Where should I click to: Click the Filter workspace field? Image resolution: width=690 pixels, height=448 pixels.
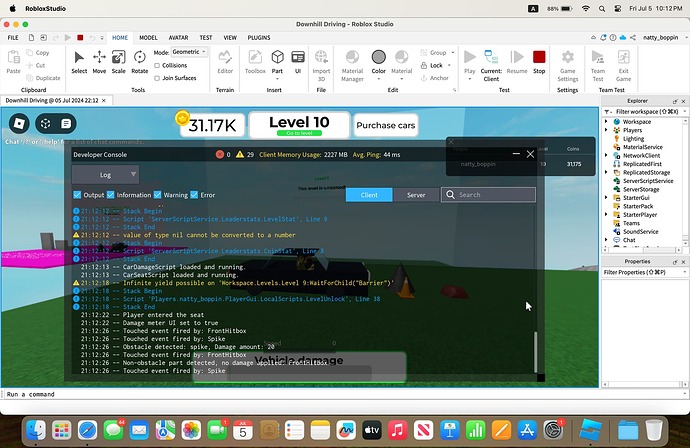pyautogui.click(x=646, y=112)
